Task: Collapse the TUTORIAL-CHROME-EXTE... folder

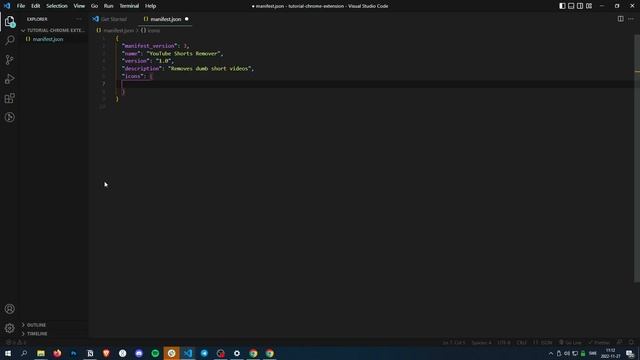Action: click(54, 30)
